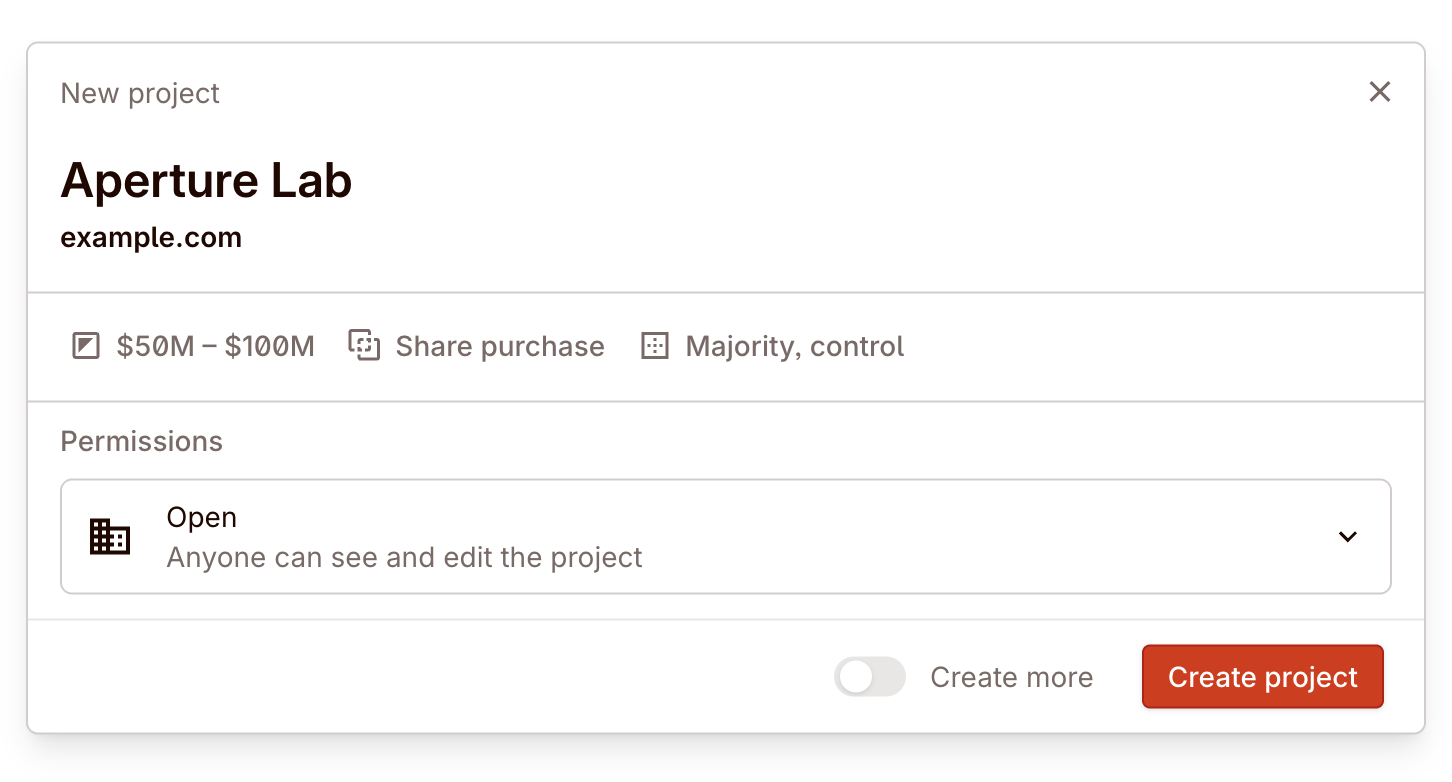Click the deal size icon beside $50M – $100M
Viewport: 1452px width, 782px height.
tap(86, 347)
